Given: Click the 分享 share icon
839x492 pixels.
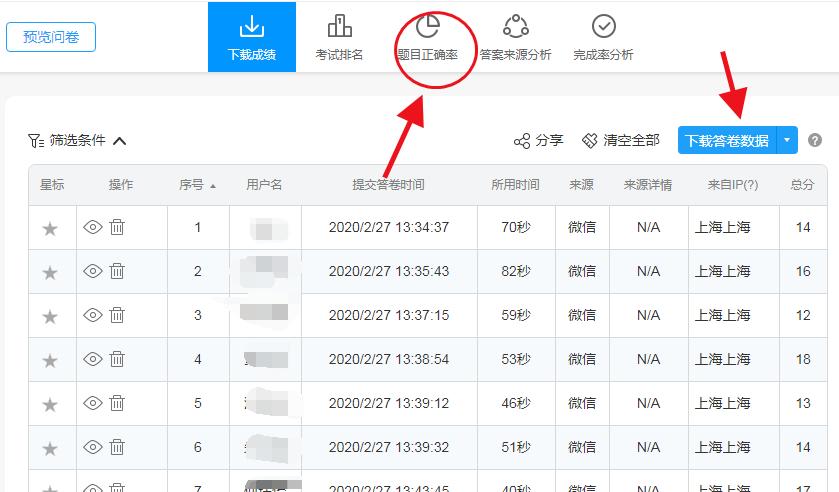Looking at the screenshot, I should [x=522, y=141].
